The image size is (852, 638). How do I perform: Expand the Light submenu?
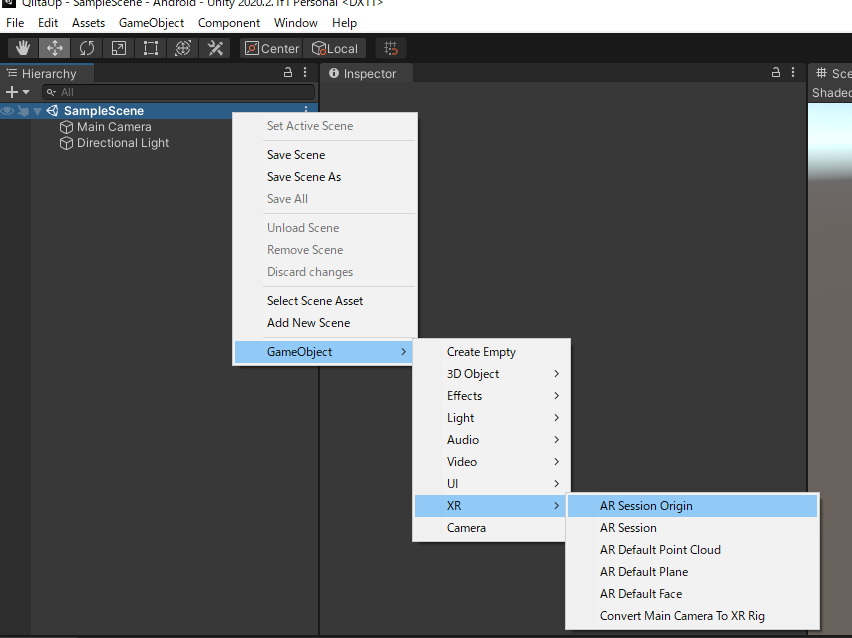[x=491, y=418]
